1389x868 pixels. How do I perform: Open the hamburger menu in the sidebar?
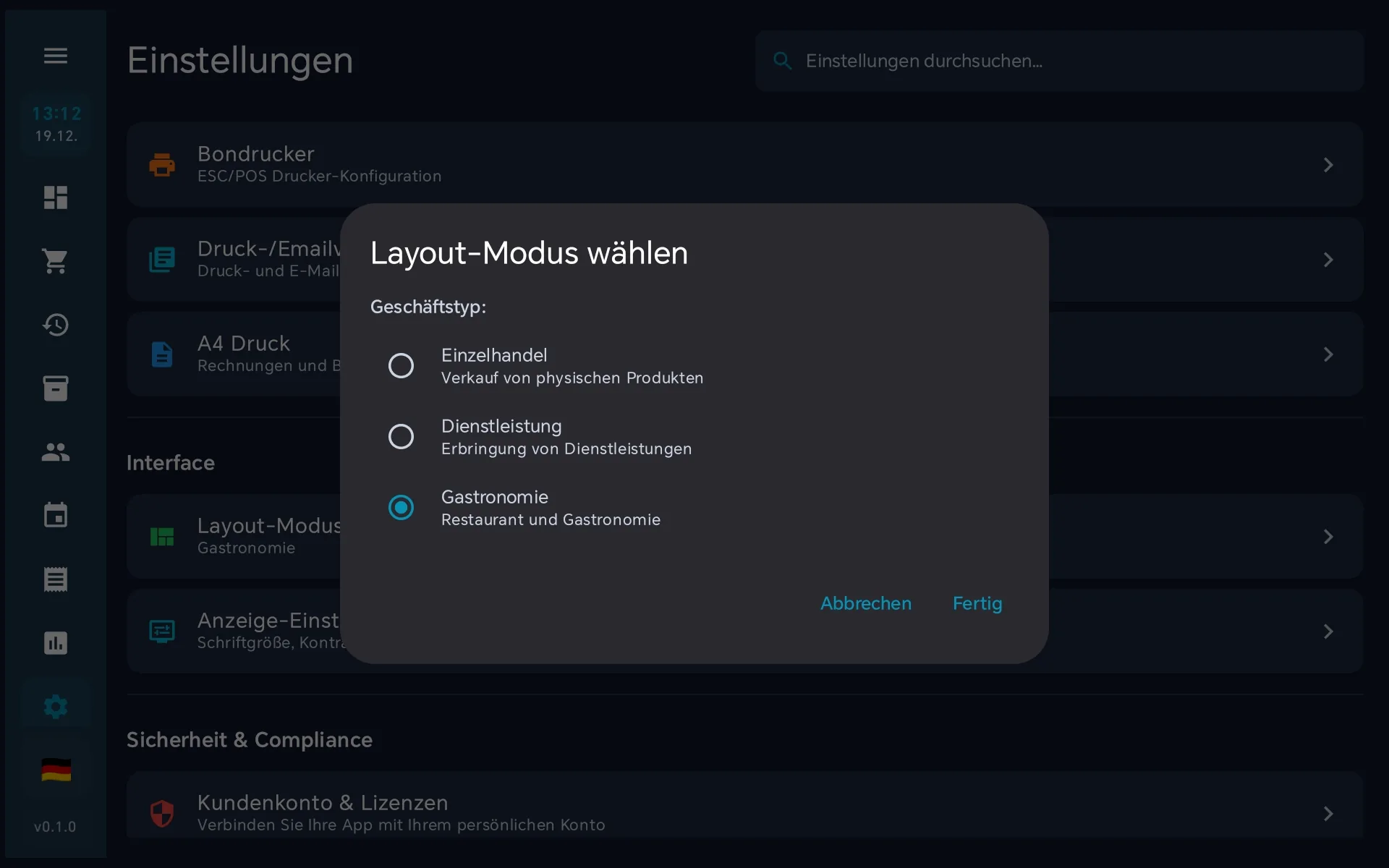pos(56,56)
